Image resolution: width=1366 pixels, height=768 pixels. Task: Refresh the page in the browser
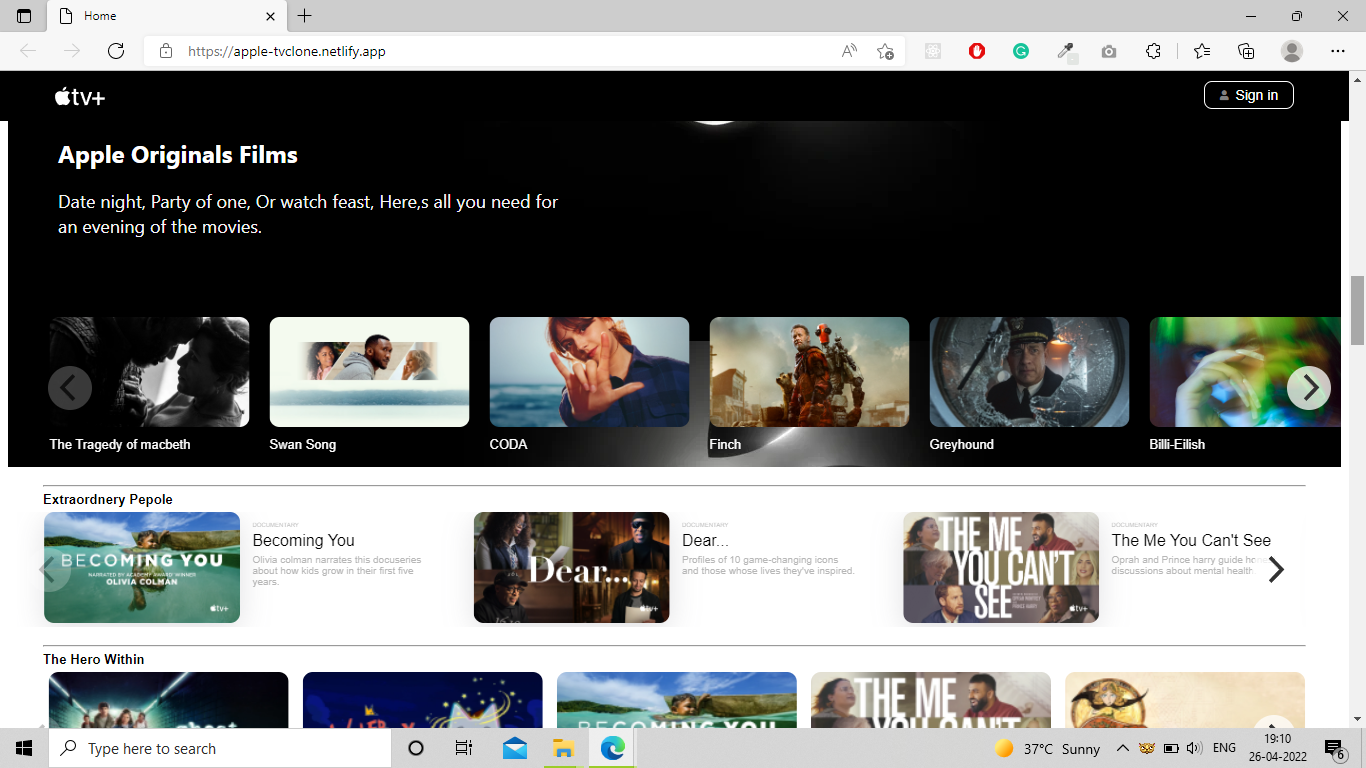tap(116, 51)
